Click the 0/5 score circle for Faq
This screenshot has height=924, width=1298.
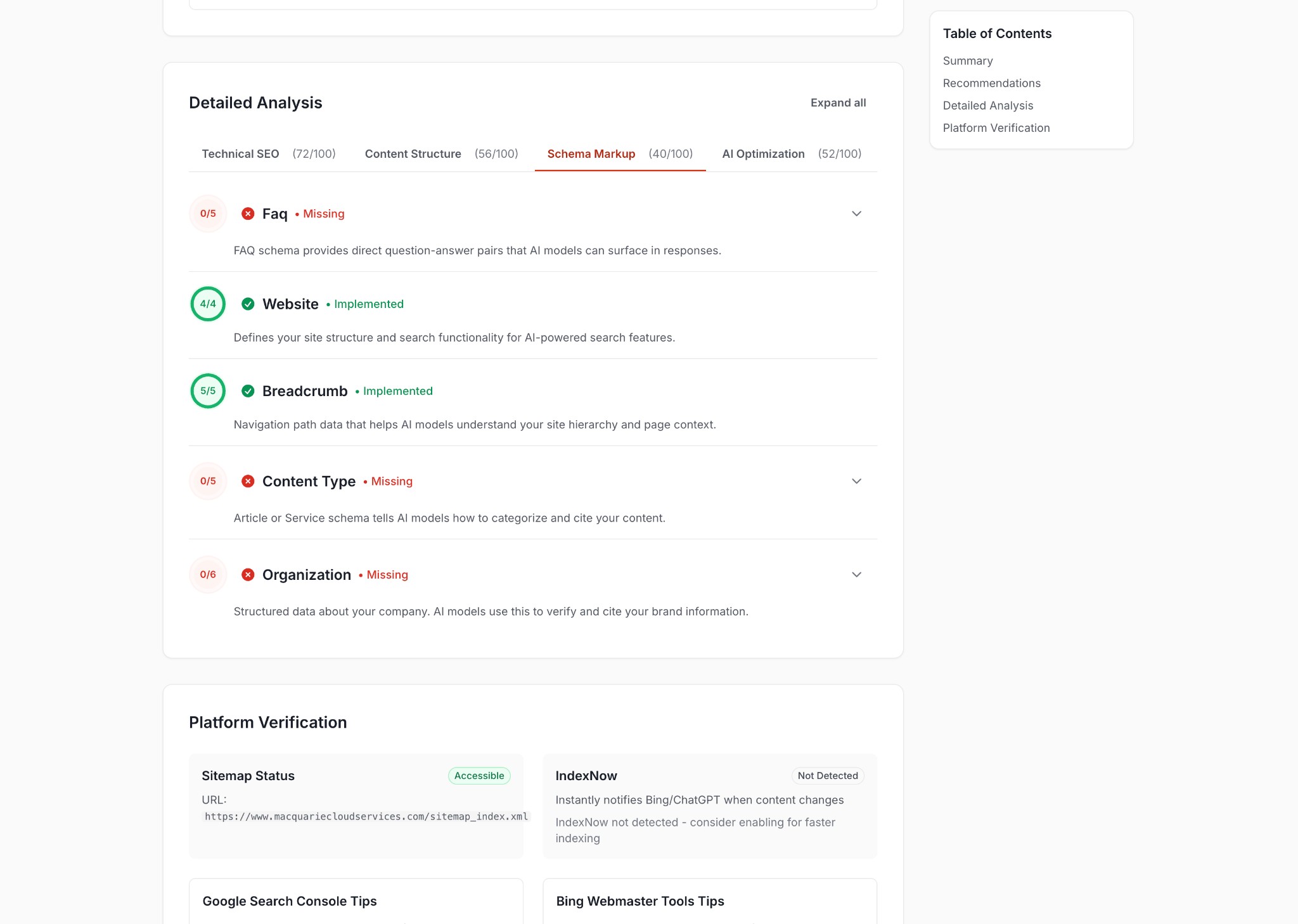click(x=208, y=214)
